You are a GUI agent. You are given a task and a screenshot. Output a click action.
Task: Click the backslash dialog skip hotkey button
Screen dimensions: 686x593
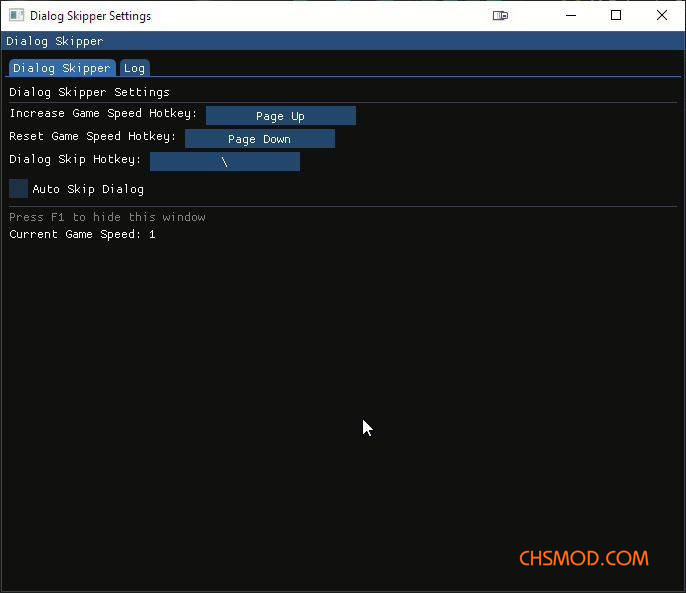[224, 162]
